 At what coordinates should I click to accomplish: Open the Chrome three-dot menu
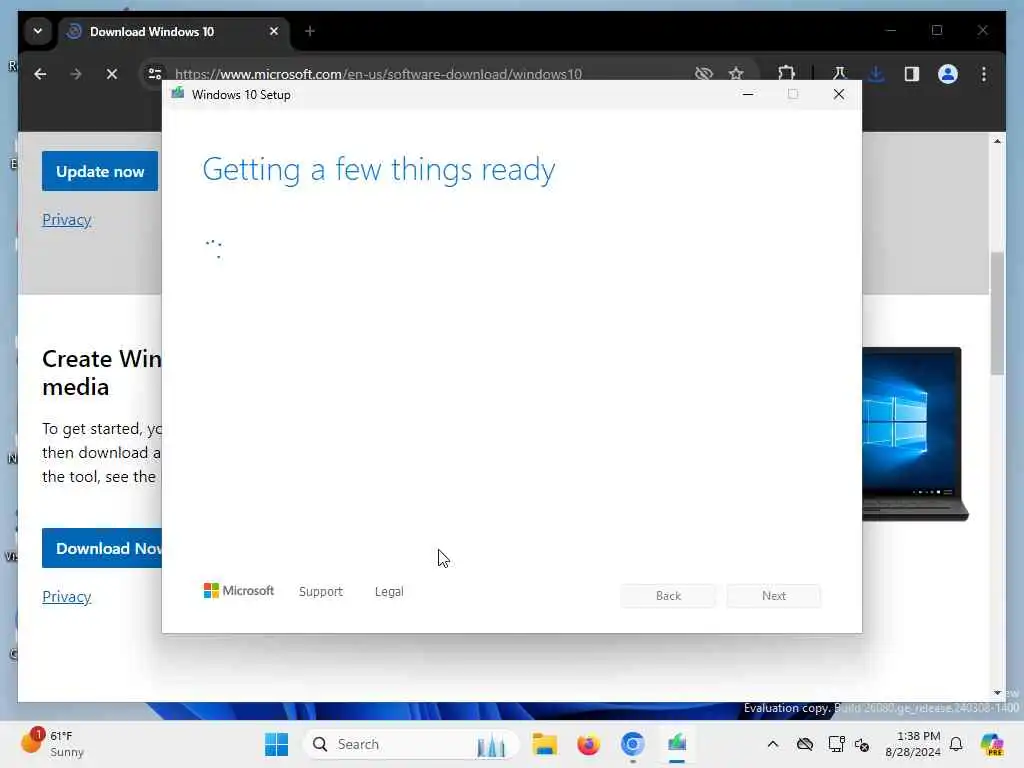pos(984,74)
